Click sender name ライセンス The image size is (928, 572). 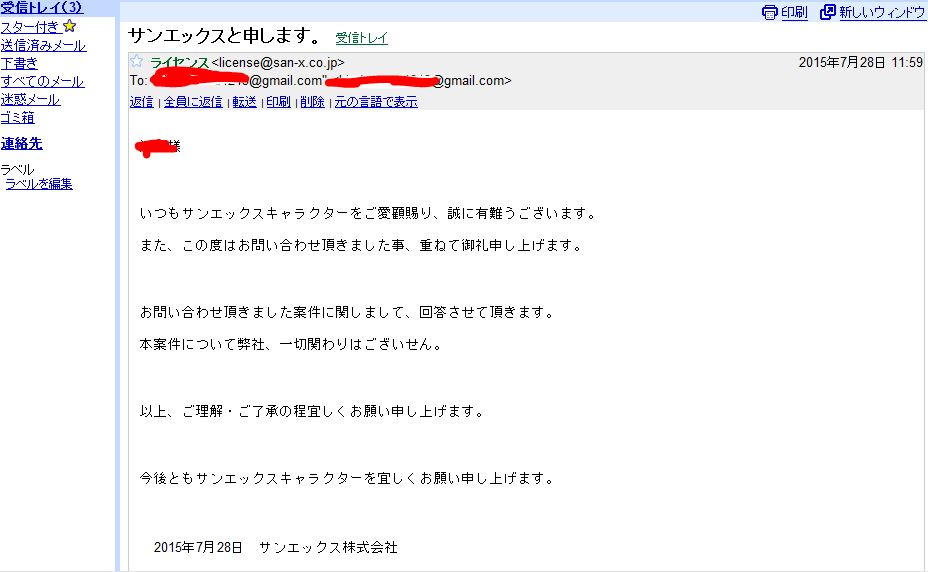pyautogui.click(x=179, y=62)
